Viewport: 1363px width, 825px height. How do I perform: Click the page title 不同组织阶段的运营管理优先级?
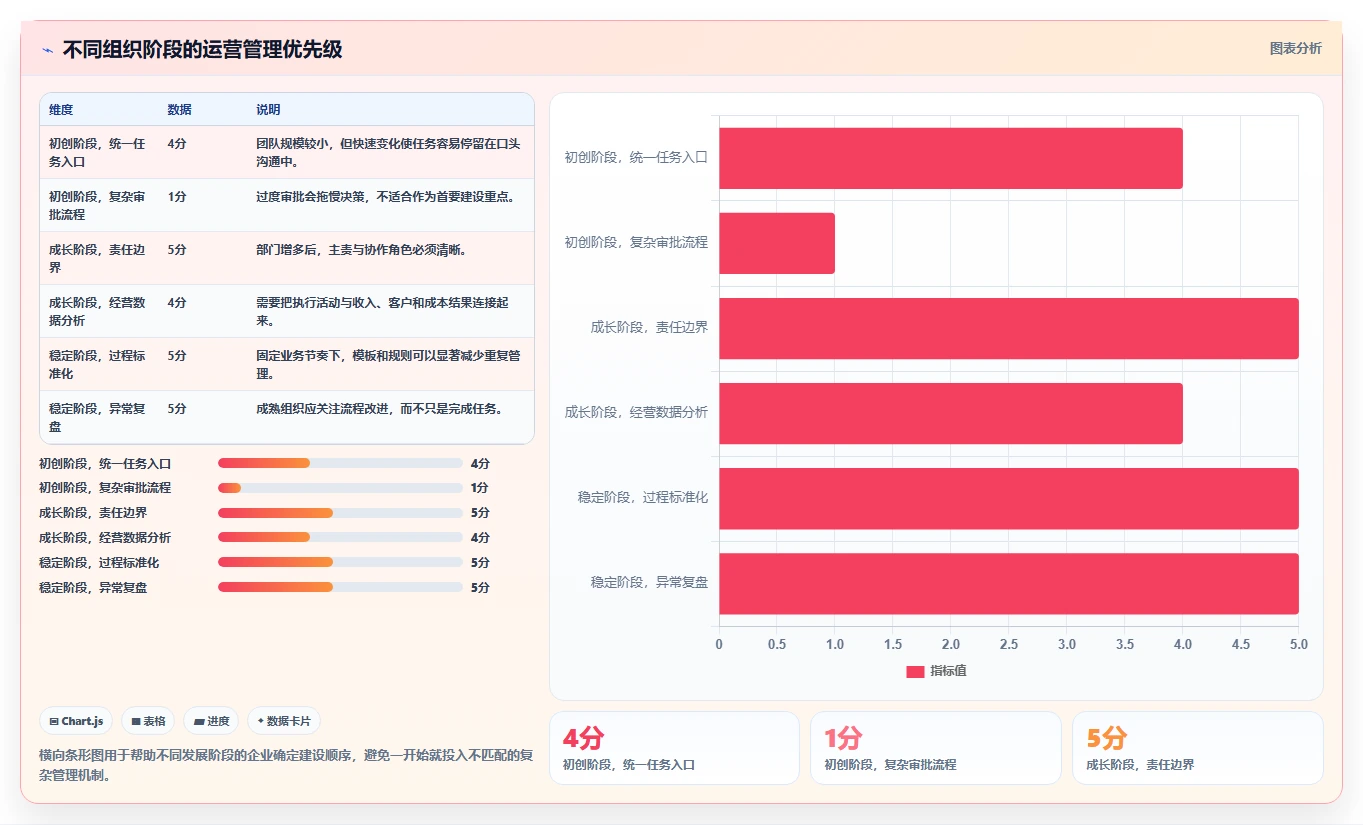(203, 50)
